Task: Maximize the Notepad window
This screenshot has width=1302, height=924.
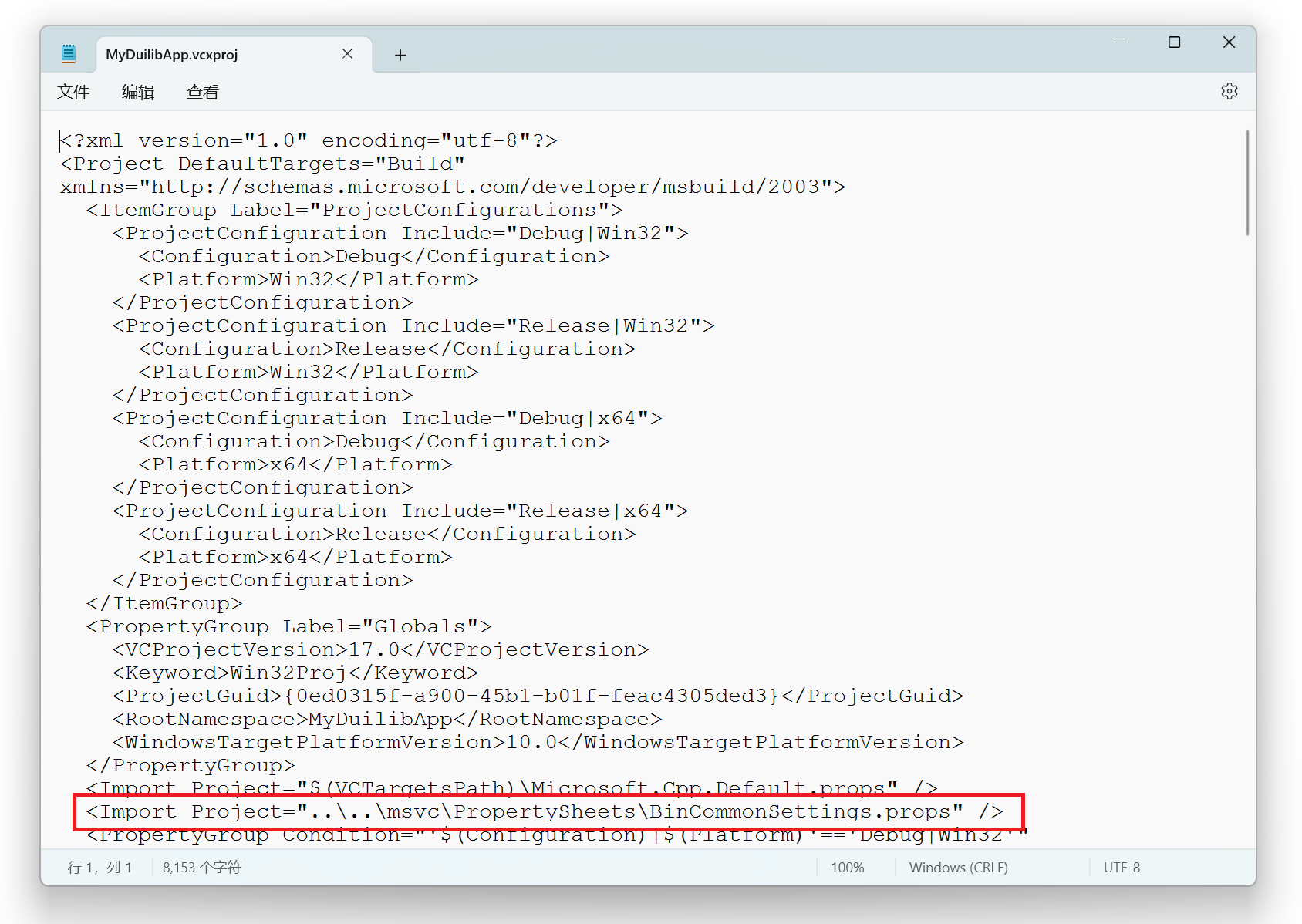Action: coord(1174,42)
